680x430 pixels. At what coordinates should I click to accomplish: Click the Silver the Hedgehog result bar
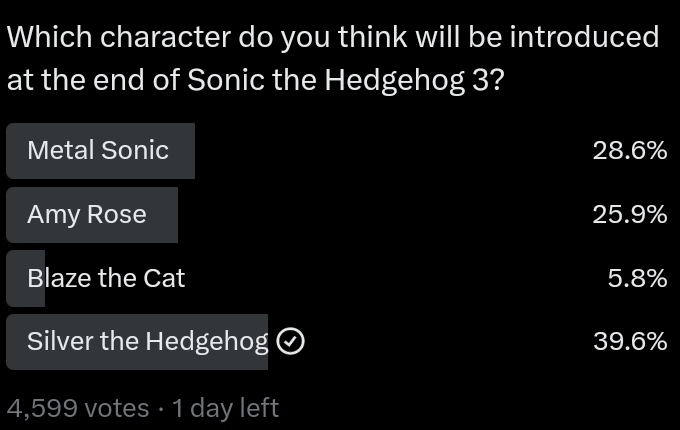pyautogui.click(x=137, y=342)
